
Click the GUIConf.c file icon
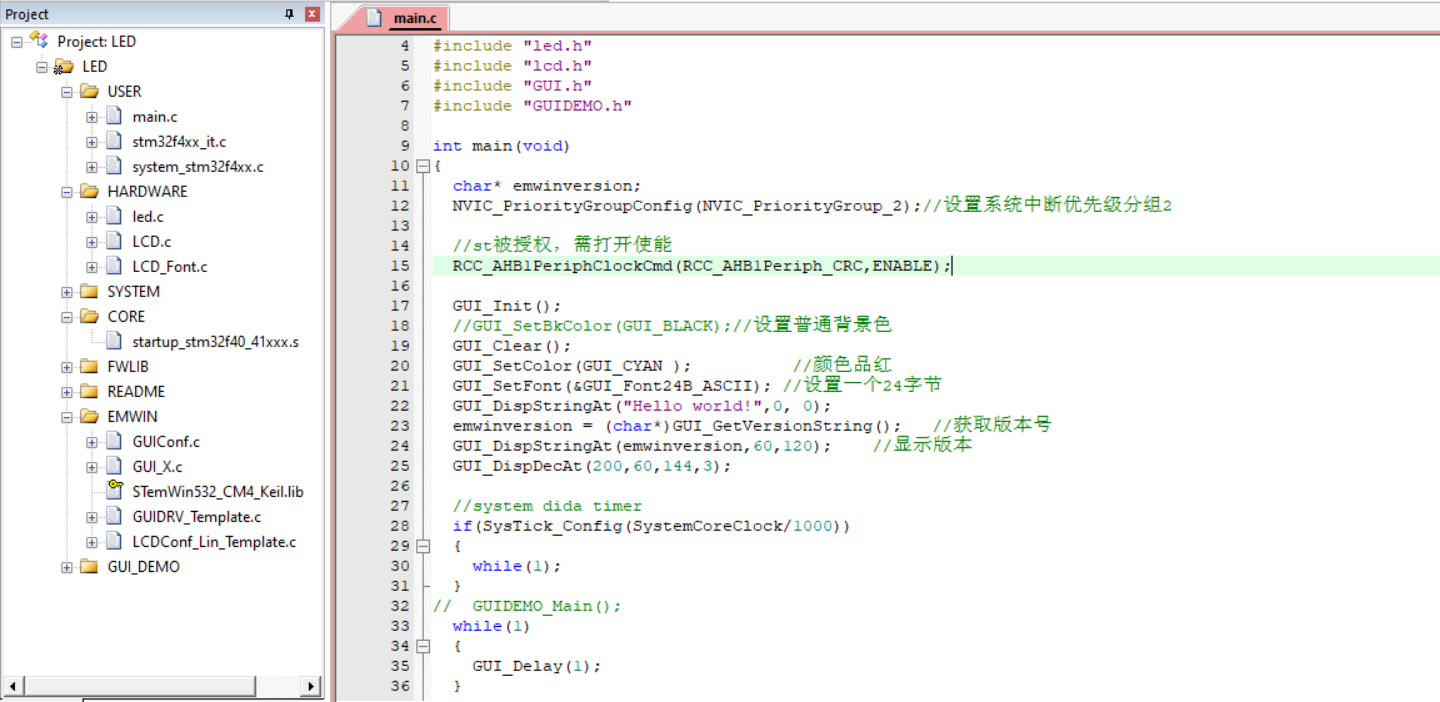pos(114,441)
